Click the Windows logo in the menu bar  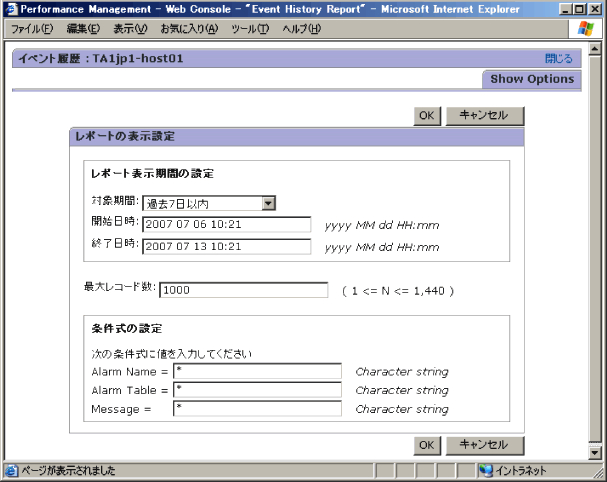(585, 29)
